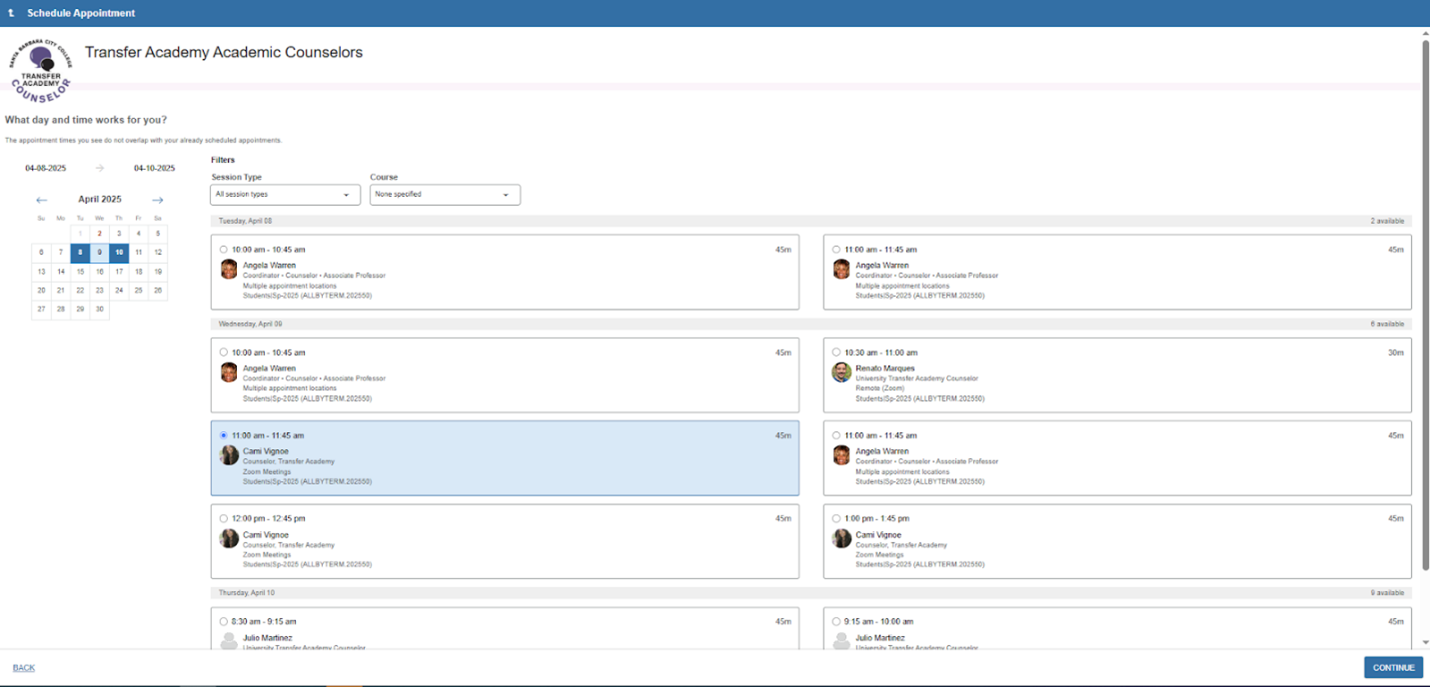Screen dimensions: 1430x687
Task: Open the Course dropdown showing None specified
Action: [444, 194]
